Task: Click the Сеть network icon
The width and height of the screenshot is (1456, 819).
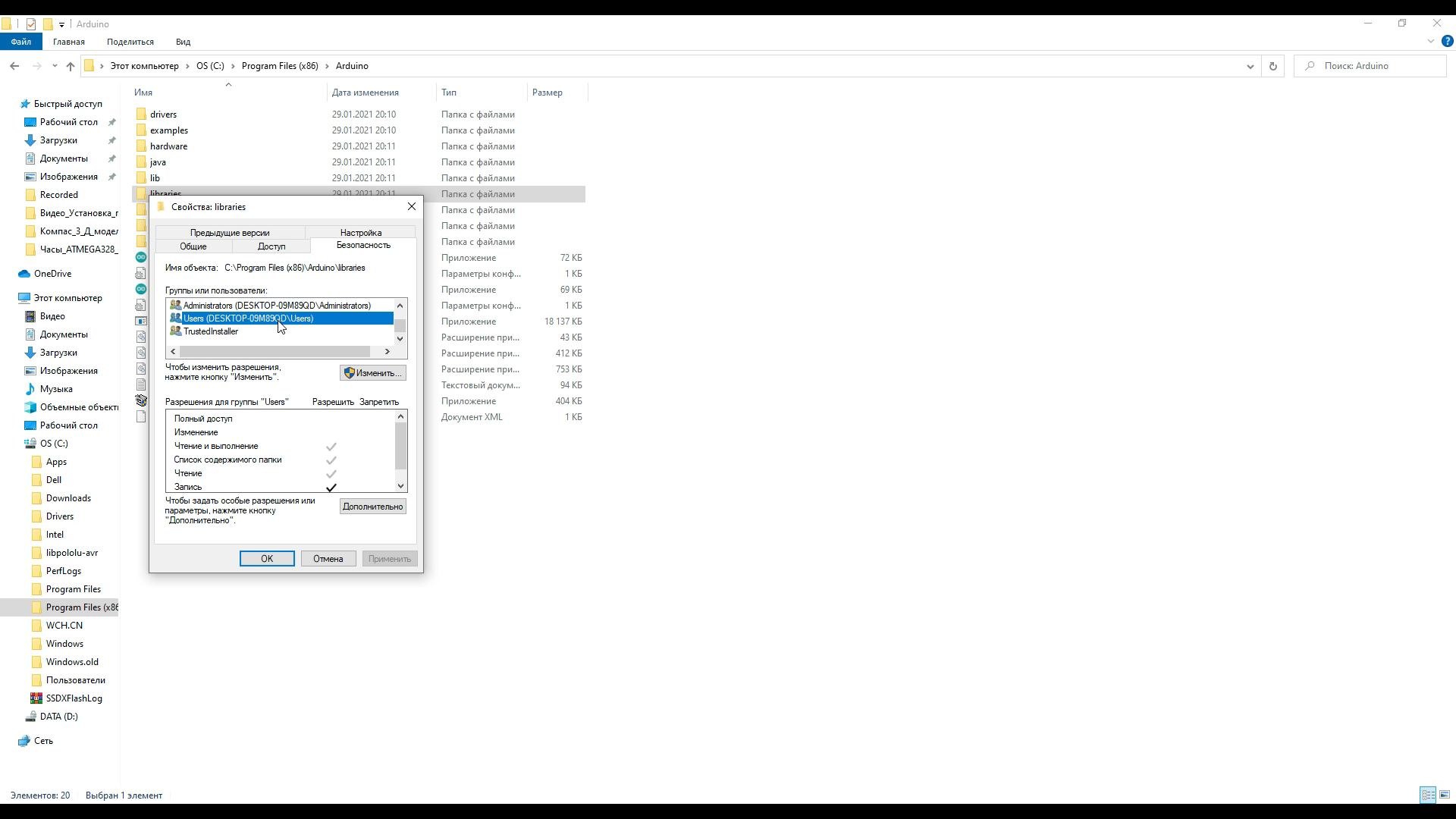Action: pos(24,741)
